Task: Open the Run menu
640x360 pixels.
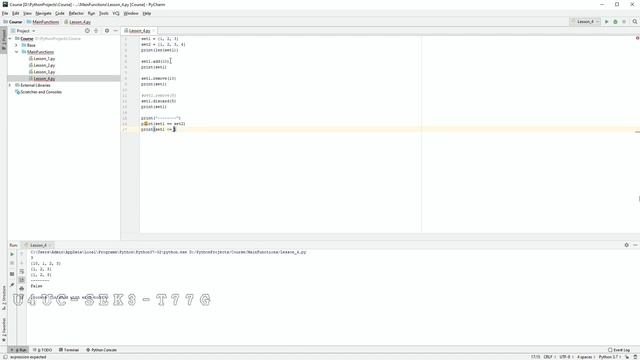Action: point(91,13)
